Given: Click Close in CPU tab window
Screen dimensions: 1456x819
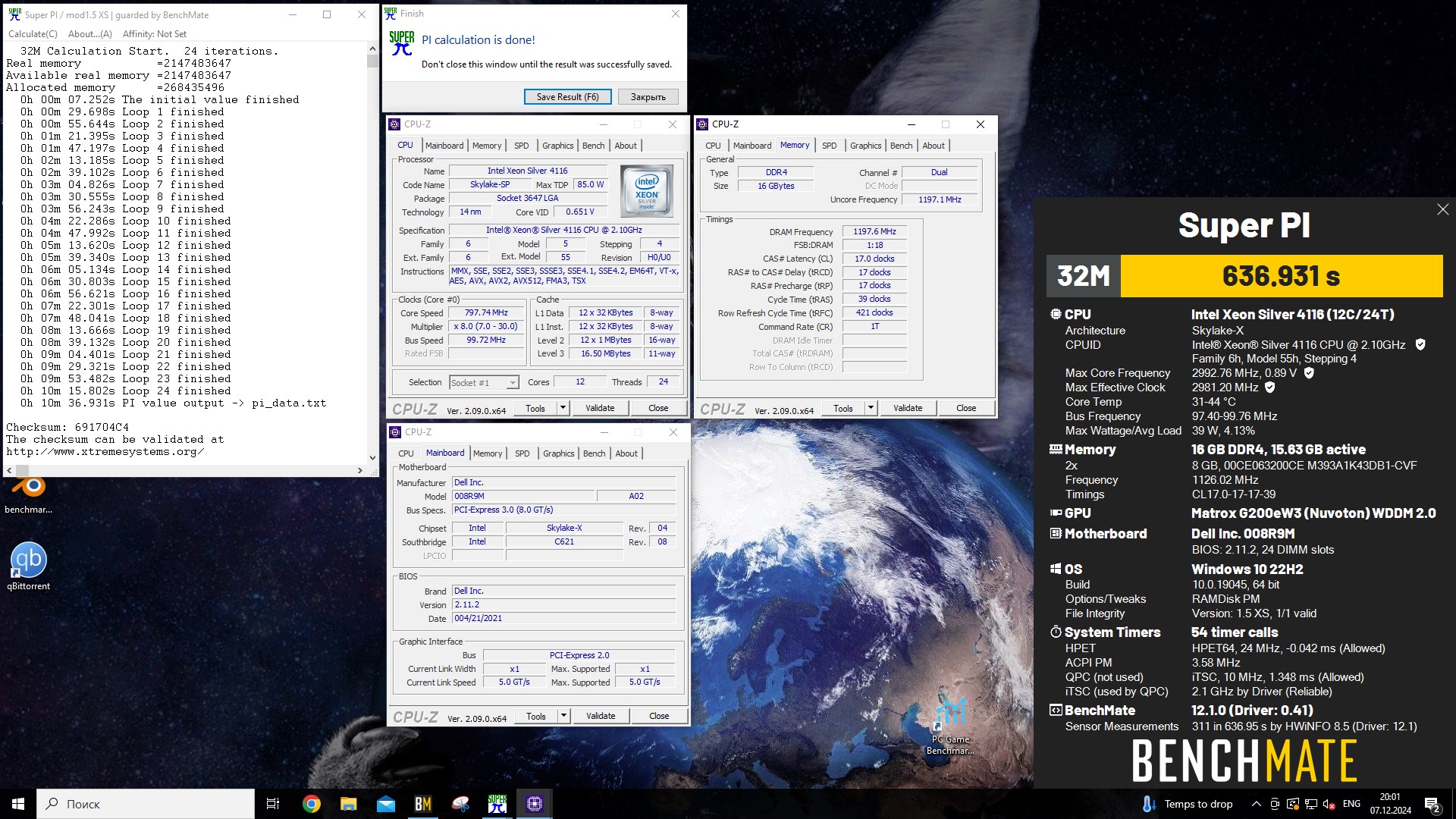Looking at the screenshot, I should tap(658, 408).
